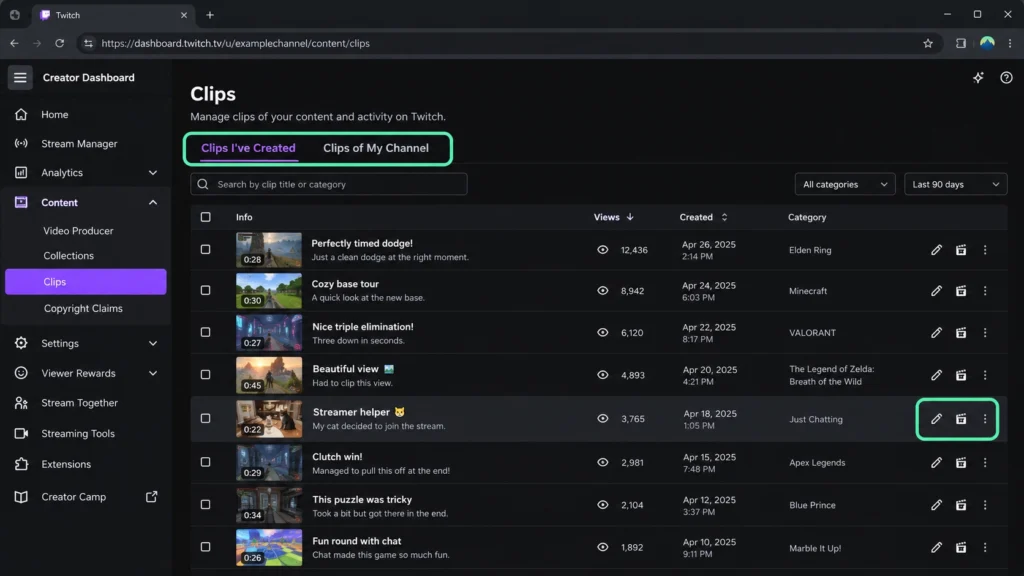The width and height of the screenshot is (1024, 576).
Task: Check the 'Fun round with chat' checkbox
Action: (x=205, y=547)
